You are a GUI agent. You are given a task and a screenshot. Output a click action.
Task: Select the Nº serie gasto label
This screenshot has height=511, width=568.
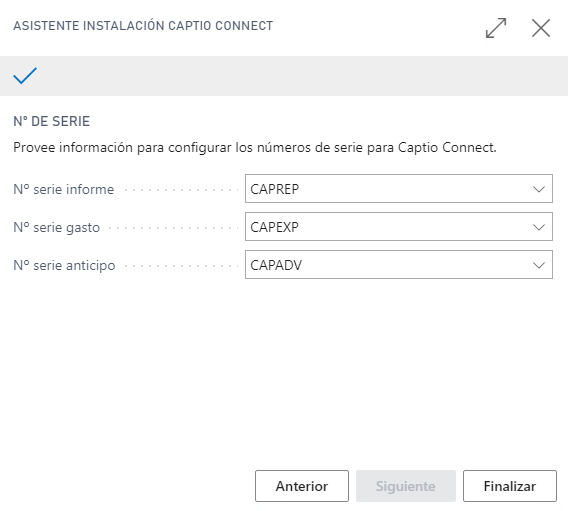(x=57, y=227)
